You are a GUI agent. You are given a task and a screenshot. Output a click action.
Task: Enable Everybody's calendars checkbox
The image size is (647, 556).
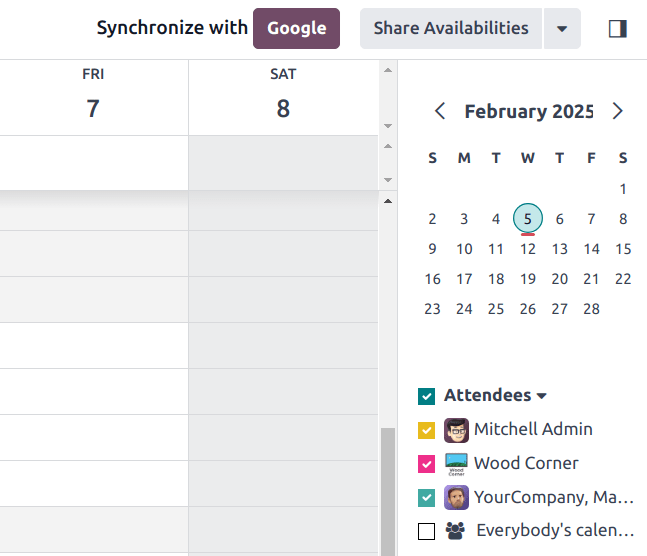(x=427, y=531)
